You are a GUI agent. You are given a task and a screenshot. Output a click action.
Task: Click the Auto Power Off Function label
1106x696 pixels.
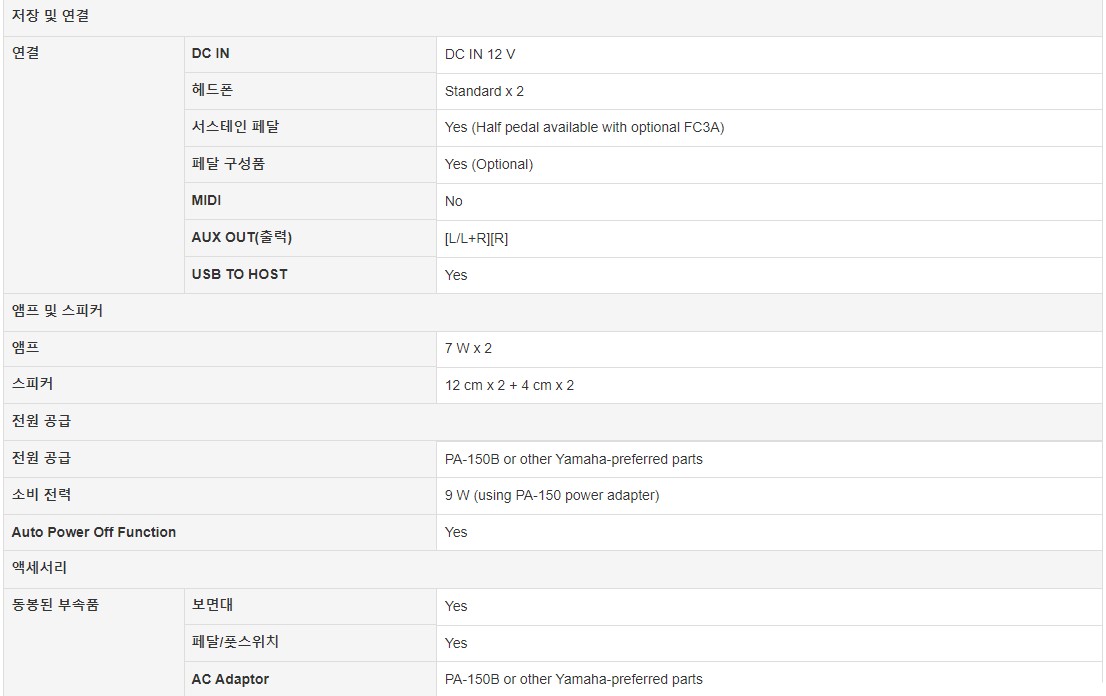[x=94, y=532]
